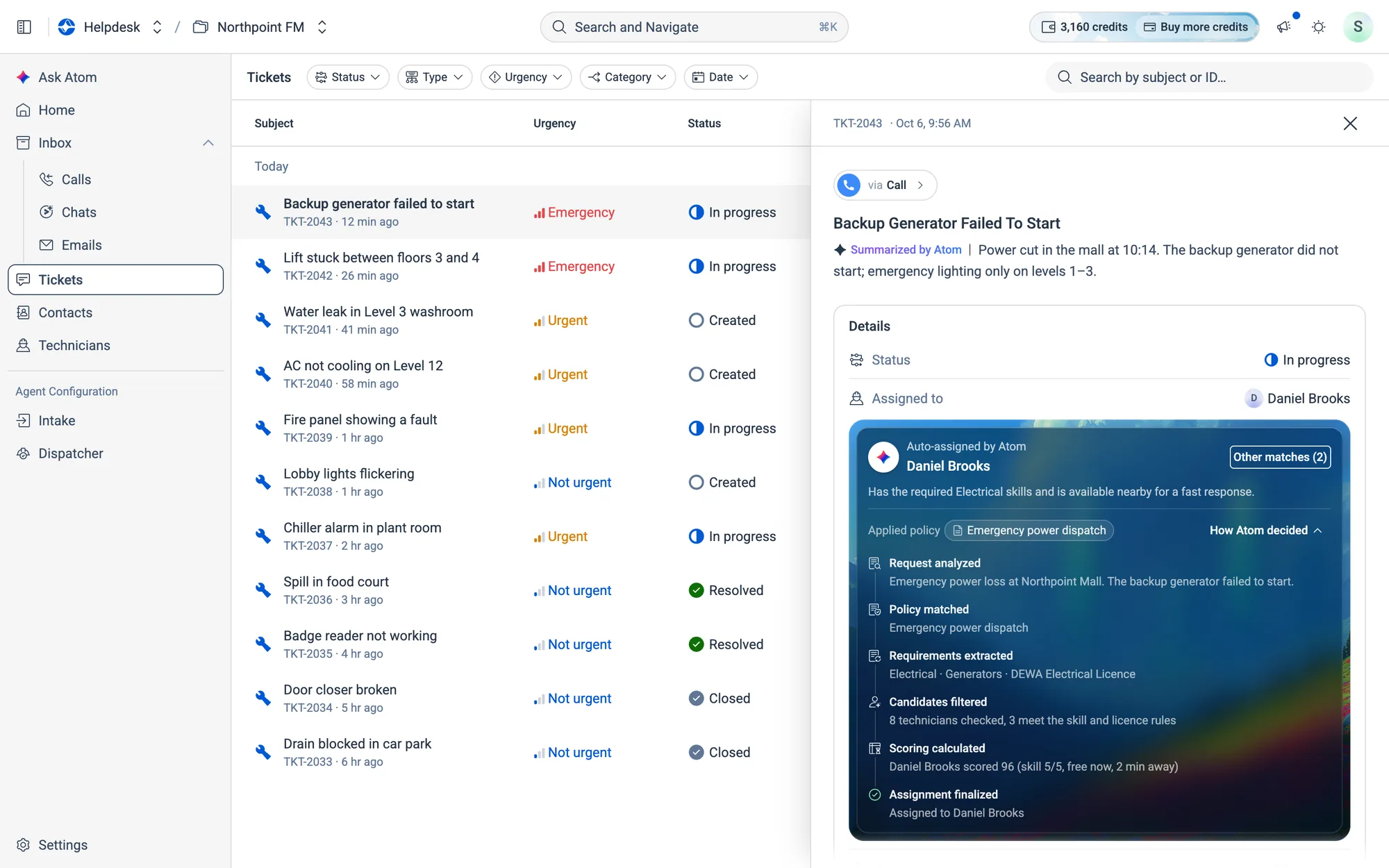
Task: Focus Search by subject or ID field
Action: pyautogui.click(x=1209, y=77)
